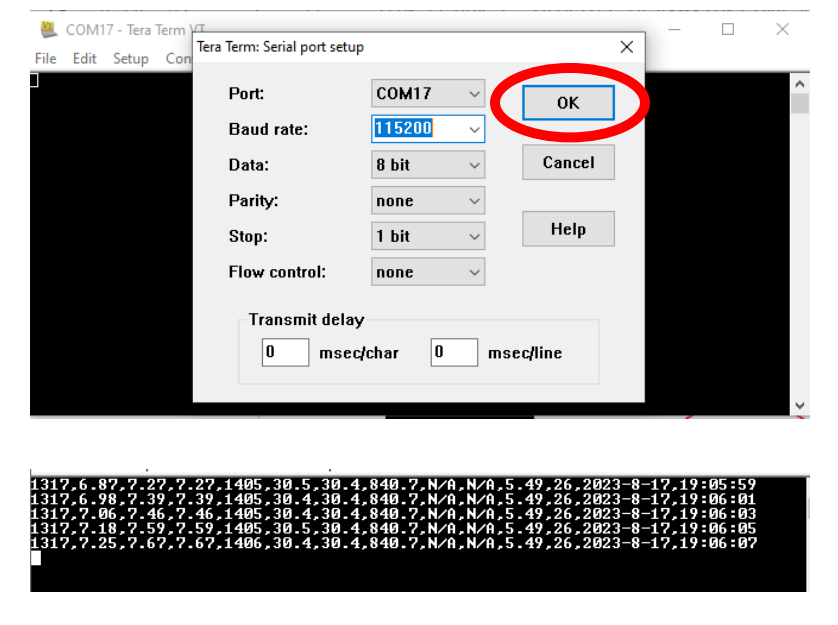
Task: Open the Edit menu
Action: pos(84,58)
